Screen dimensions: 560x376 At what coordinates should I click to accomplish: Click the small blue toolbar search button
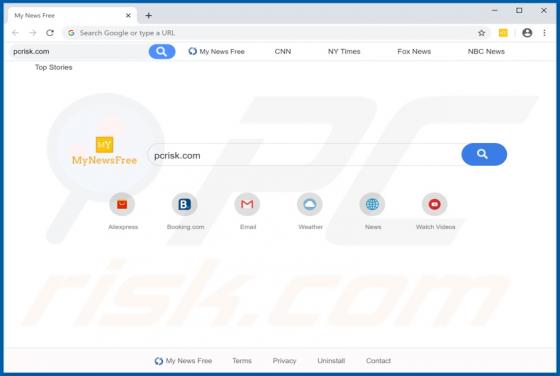click(162, 51)
